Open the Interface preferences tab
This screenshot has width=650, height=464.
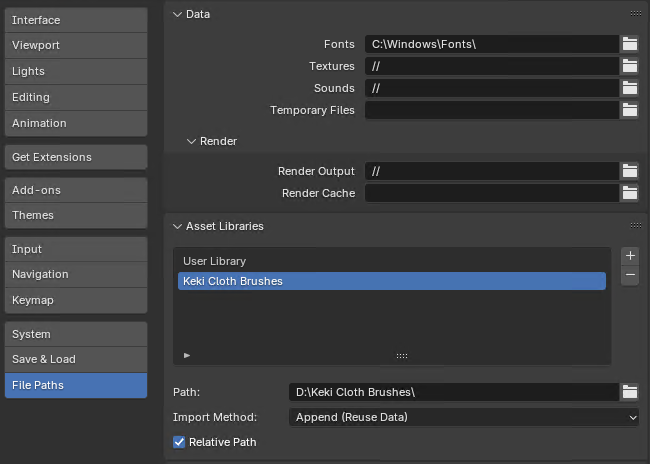[76, 20]
